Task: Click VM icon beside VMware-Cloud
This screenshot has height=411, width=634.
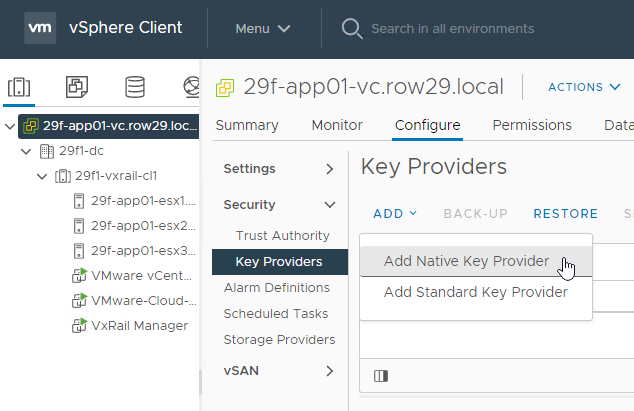Action: click(x=79, y=301)
